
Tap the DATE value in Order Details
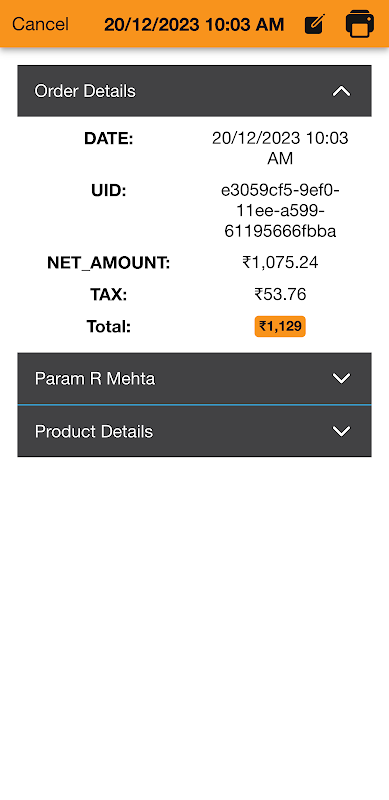(x=280, y=148)
